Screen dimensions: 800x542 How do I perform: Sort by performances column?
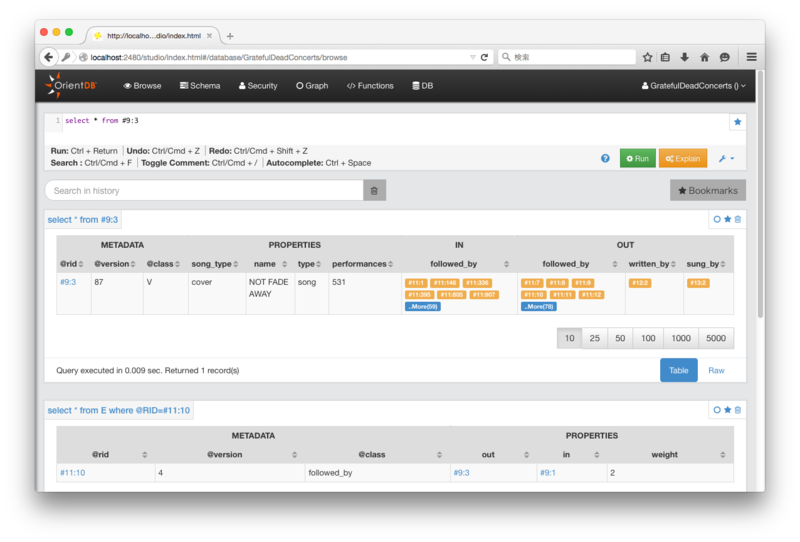tap(363, 264)
